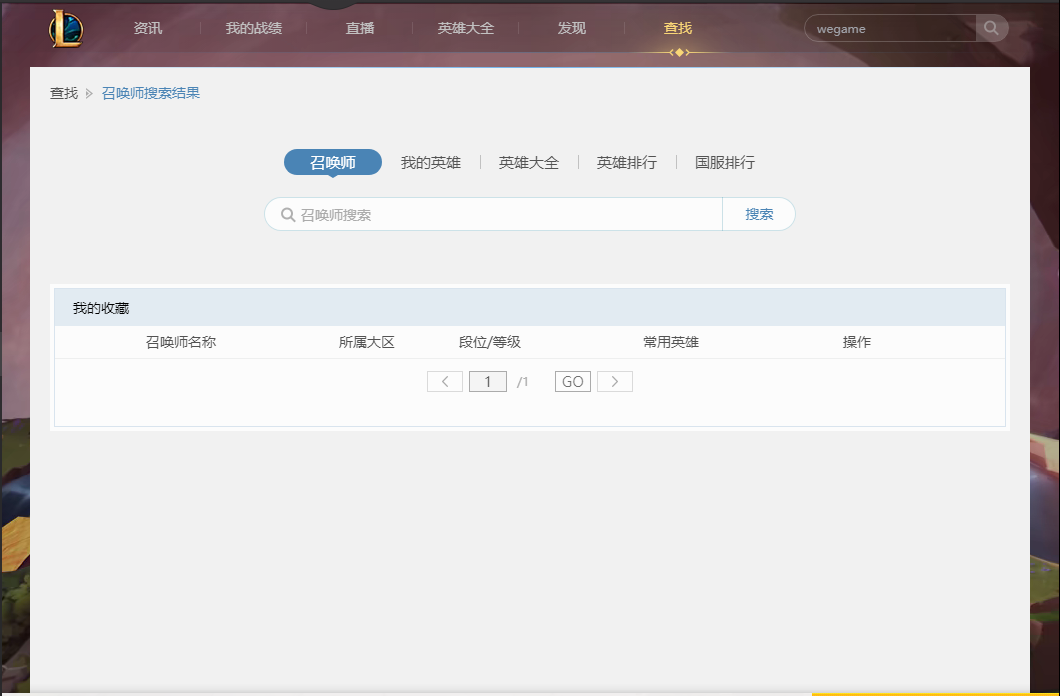Screen dimensions: 1060x696
Task: Switch to the 发现 navigation tab
Action: (572, 28)
